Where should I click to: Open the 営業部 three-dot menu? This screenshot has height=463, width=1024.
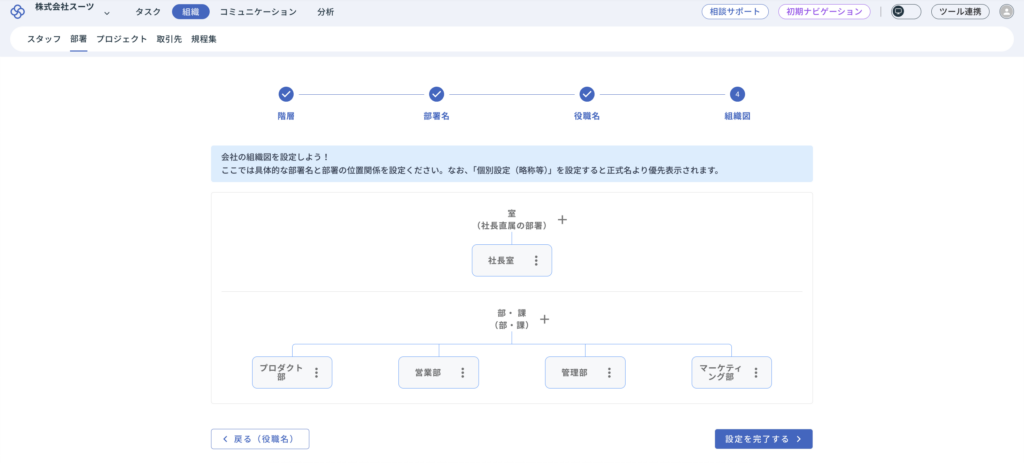click(x=463, y=373)
